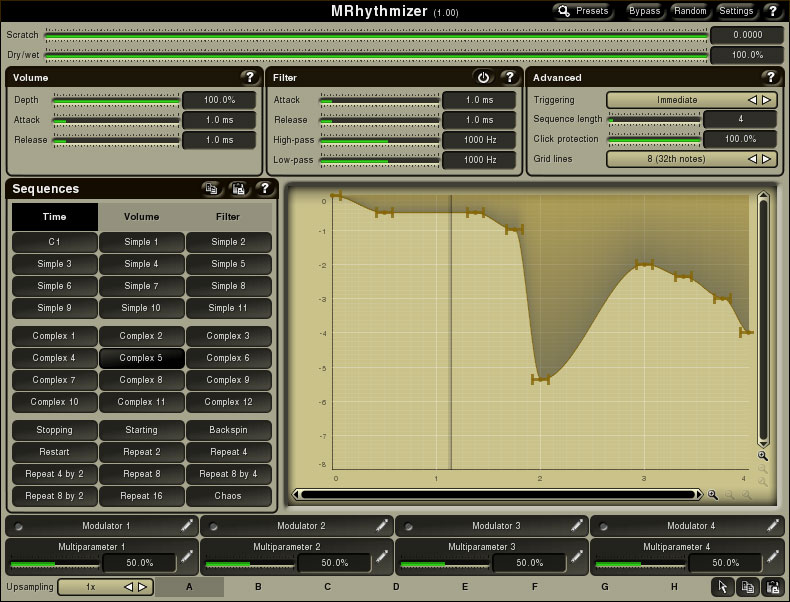Open the Presets browser
790x602 pixels.
coord(583,11)
